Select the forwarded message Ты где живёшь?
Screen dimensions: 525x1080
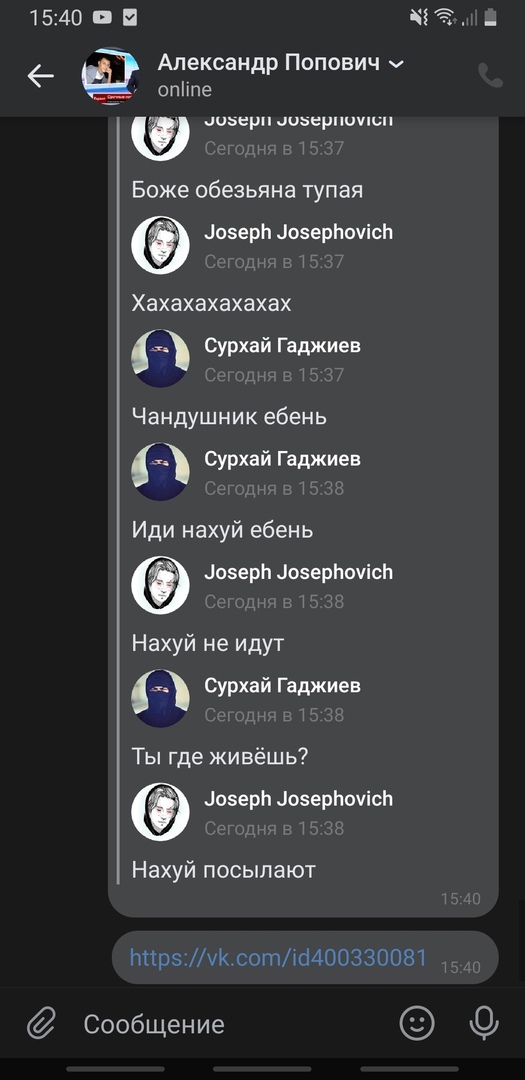220,756
